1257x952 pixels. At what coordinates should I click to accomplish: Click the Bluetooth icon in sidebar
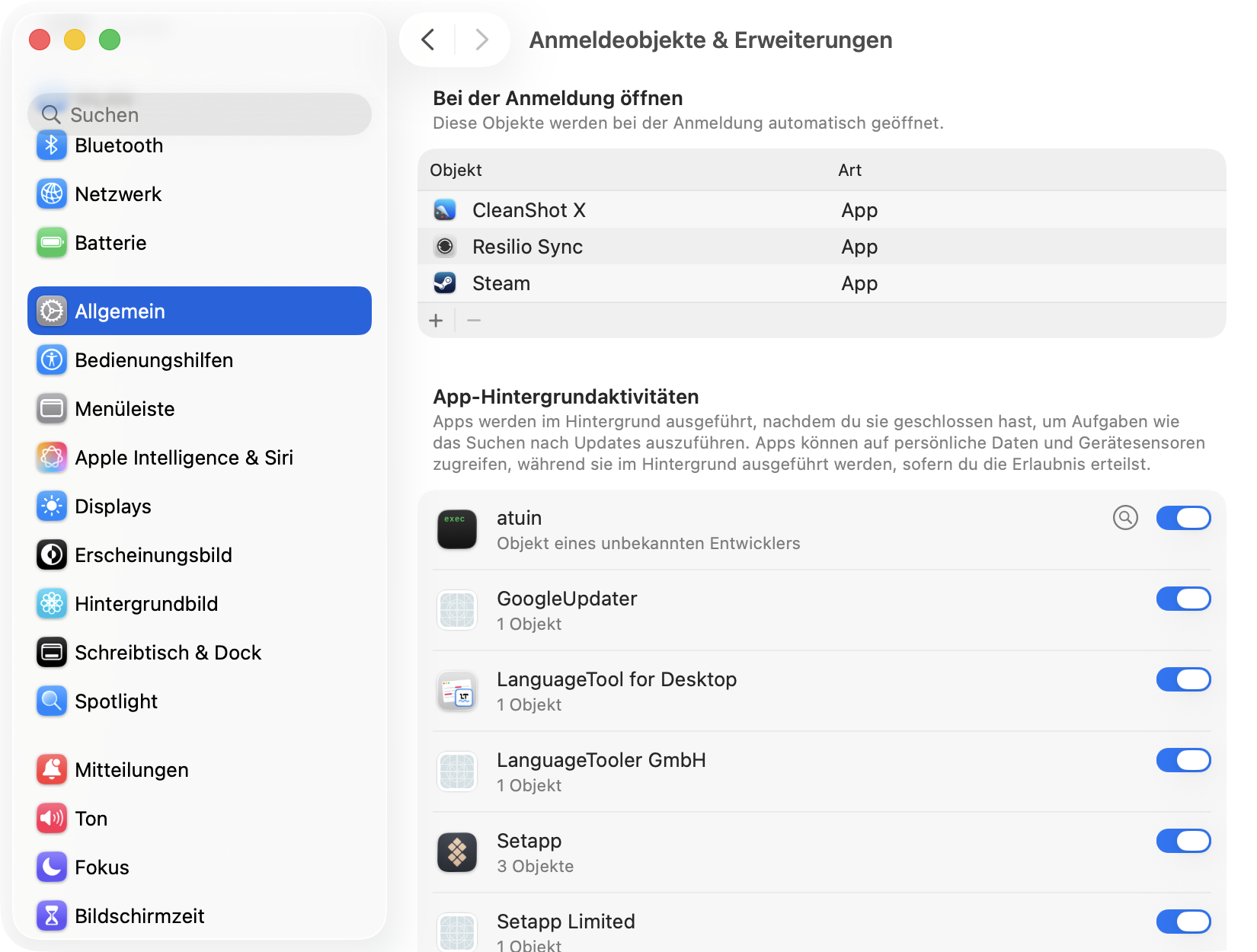pos(52,145)
